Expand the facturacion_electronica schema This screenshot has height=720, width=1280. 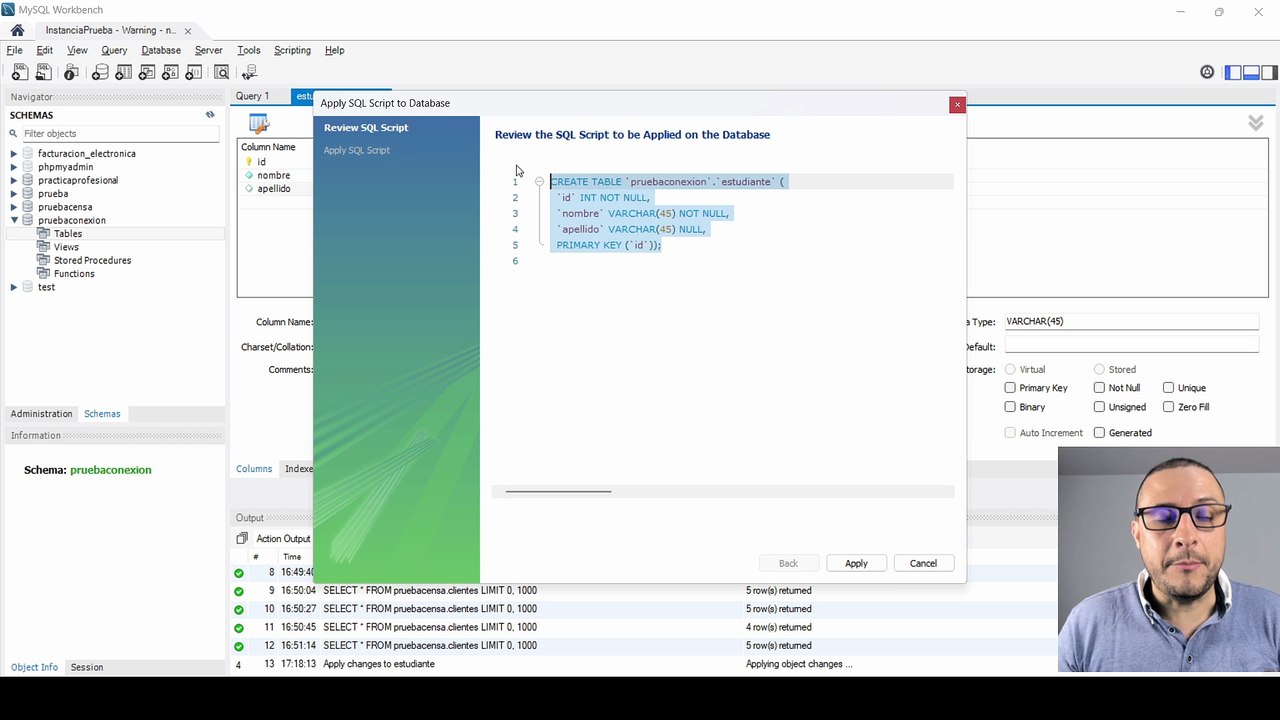point(14,154)
